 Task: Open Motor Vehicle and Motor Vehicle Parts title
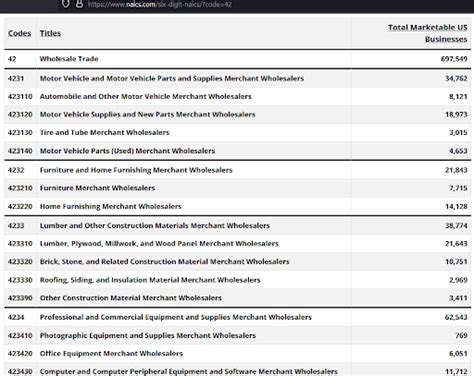point(172,78)
